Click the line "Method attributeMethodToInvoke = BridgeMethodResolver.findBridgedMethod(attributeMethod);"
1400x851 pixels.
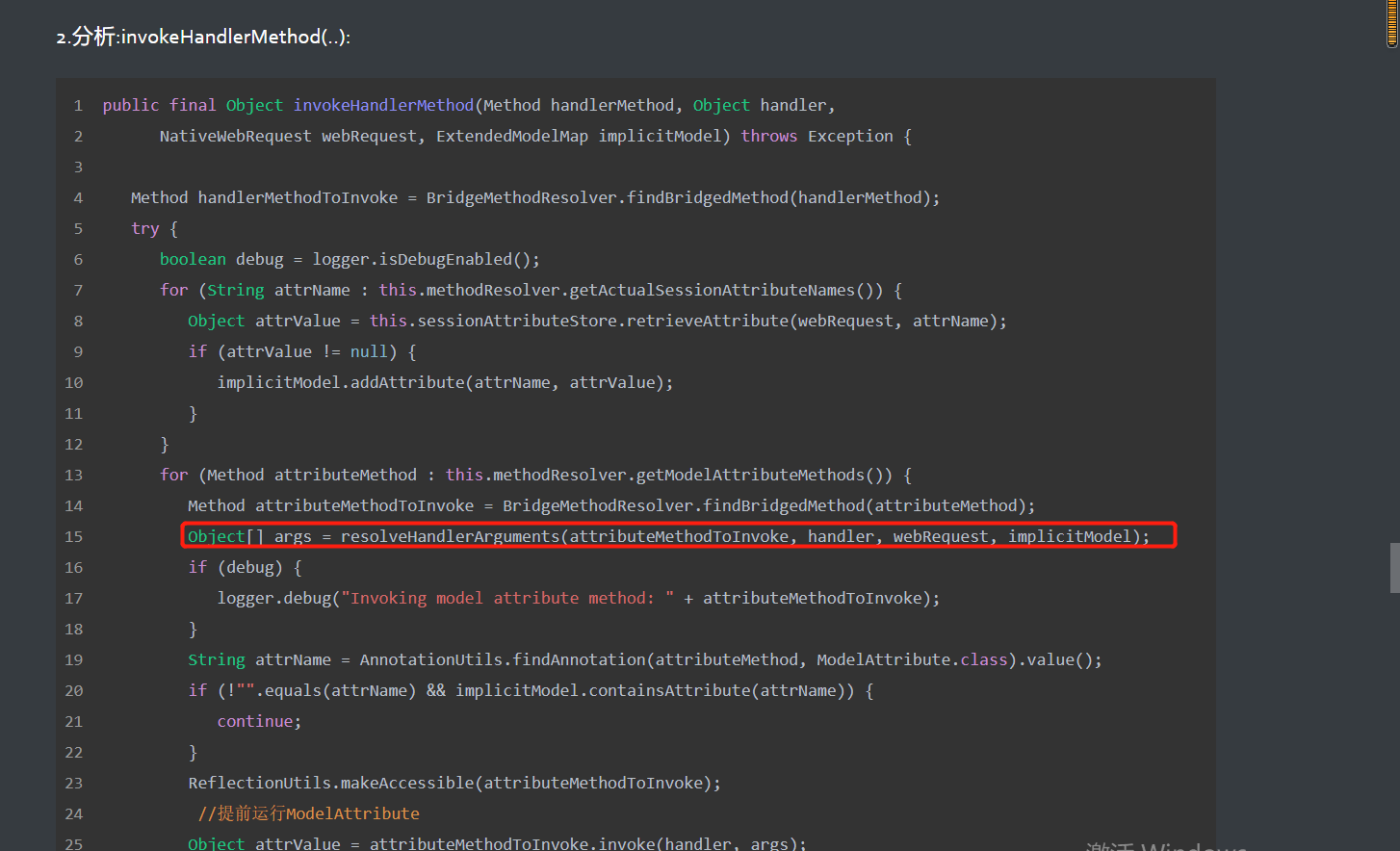[x=611, y=505]
